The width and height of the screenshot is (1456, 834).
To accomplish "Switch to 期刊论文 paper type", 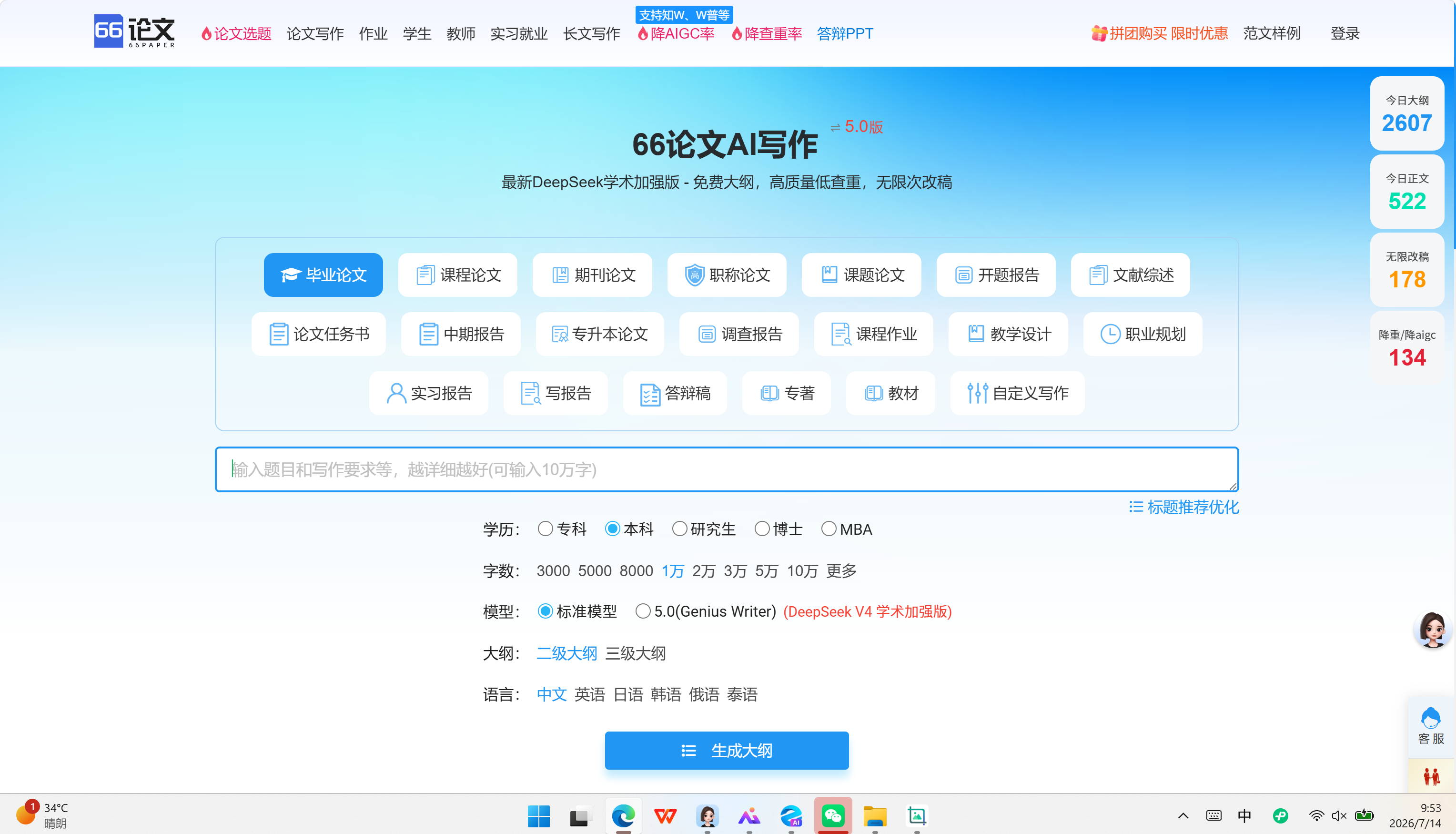I will coord(593,275).
